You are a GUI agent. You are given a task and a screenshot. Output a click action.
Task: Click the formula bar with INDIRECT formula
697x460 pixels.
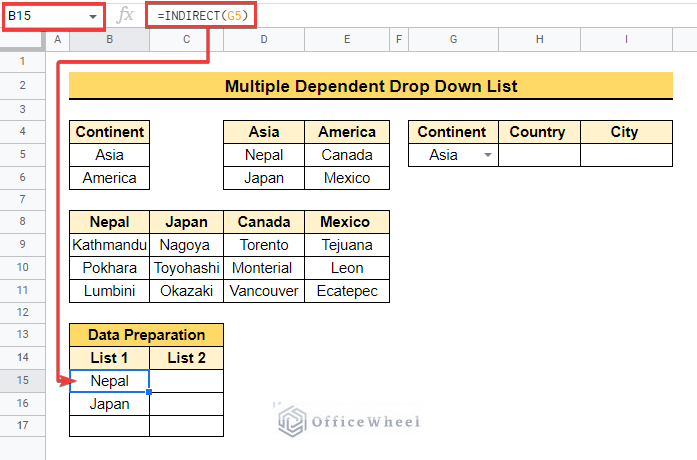click(x=400, y=16)
